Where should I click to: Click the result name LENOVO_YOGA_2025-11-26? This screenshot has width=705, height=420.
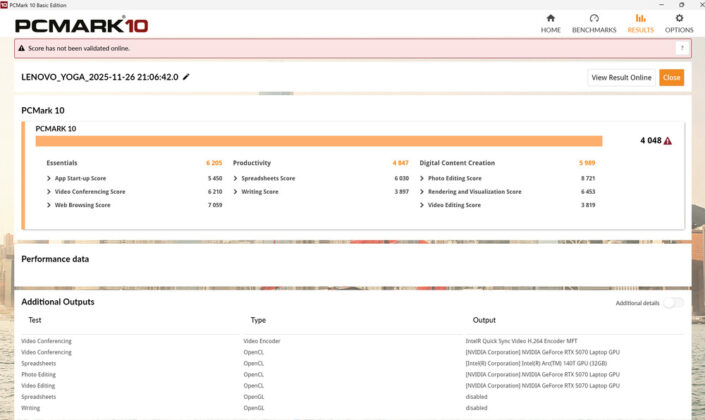tap(100, 77)
